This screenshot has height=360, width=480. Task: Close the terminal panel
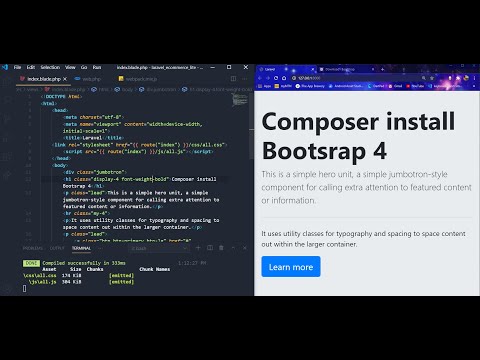[x=245, y=248]
